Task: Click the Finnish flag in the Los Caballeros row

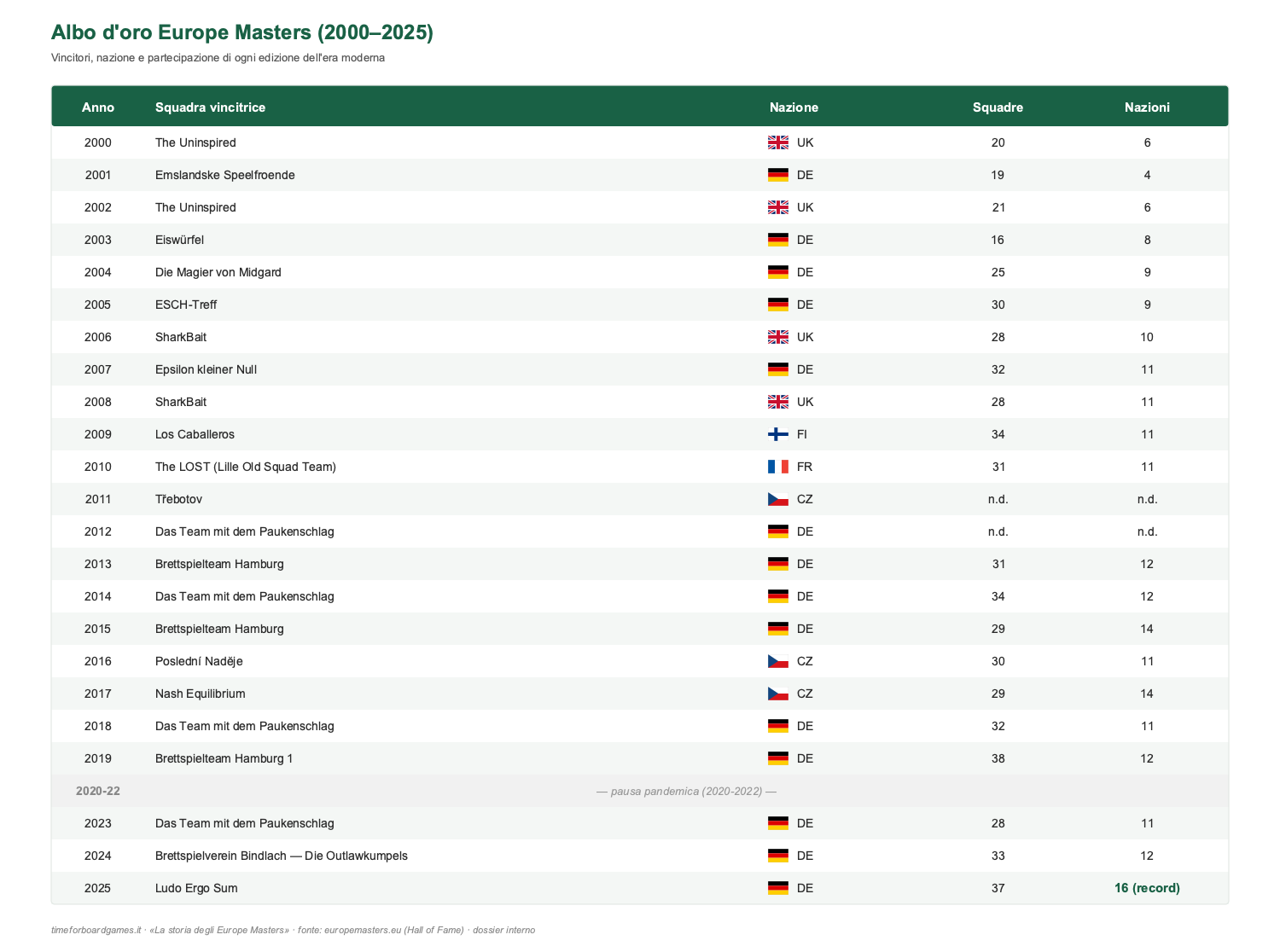Action: (777, 434)
